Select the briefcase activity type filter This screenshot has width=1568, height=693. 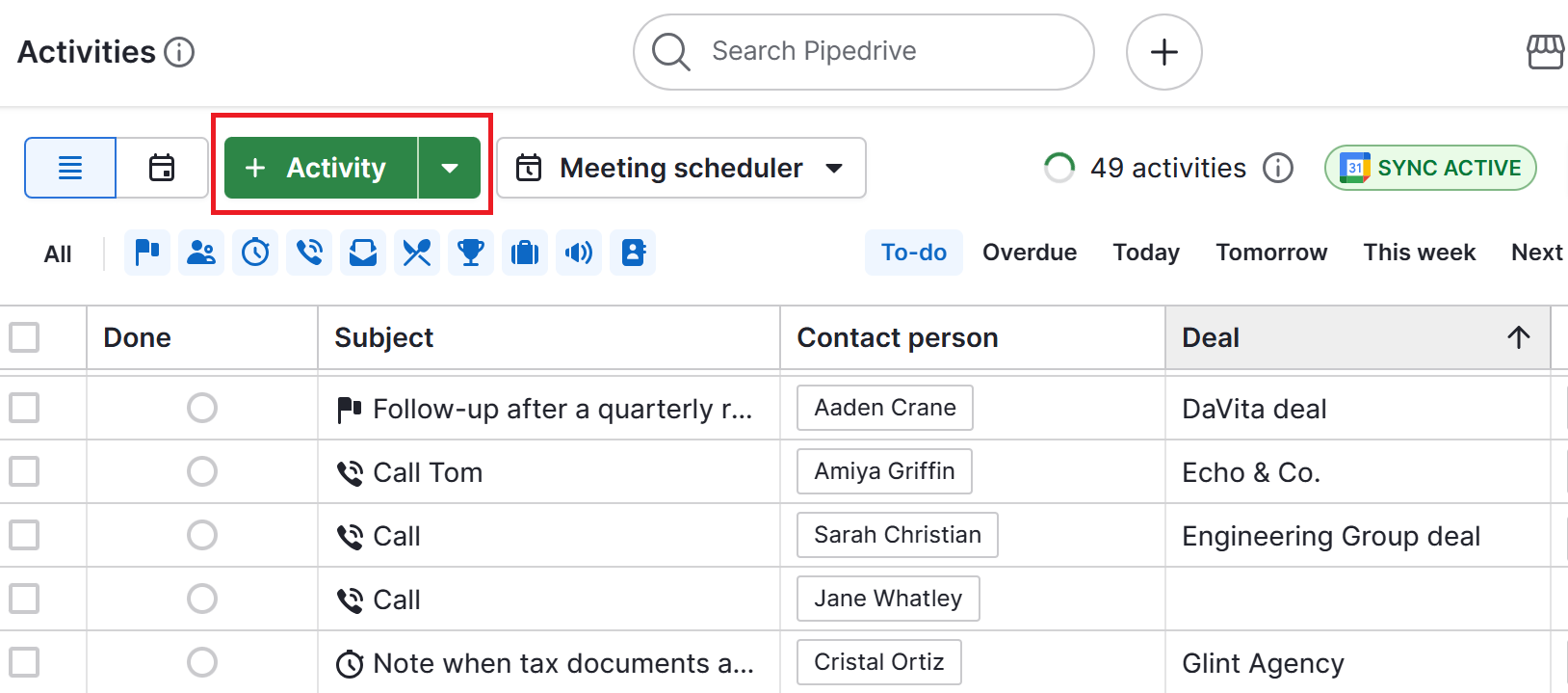pyautogui.click(x=525, y=253)
